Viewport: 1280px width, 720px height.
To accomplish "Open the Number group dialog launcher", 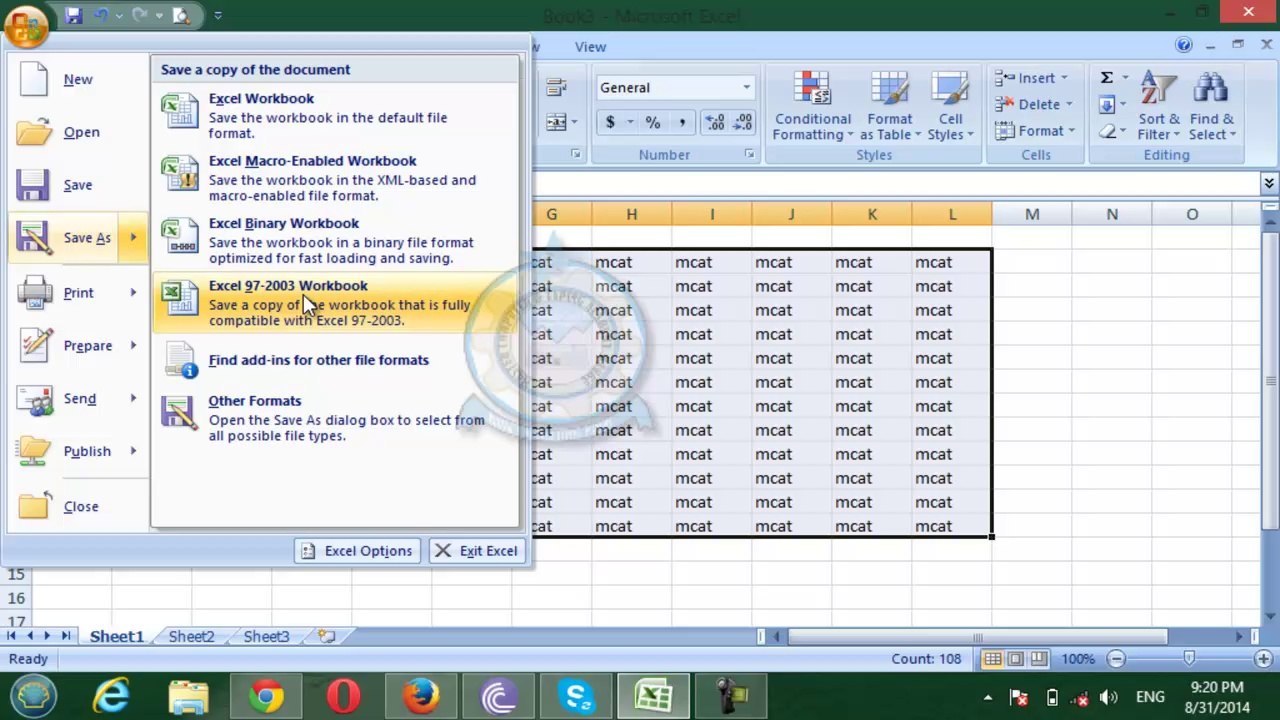I will pos(750,154).
